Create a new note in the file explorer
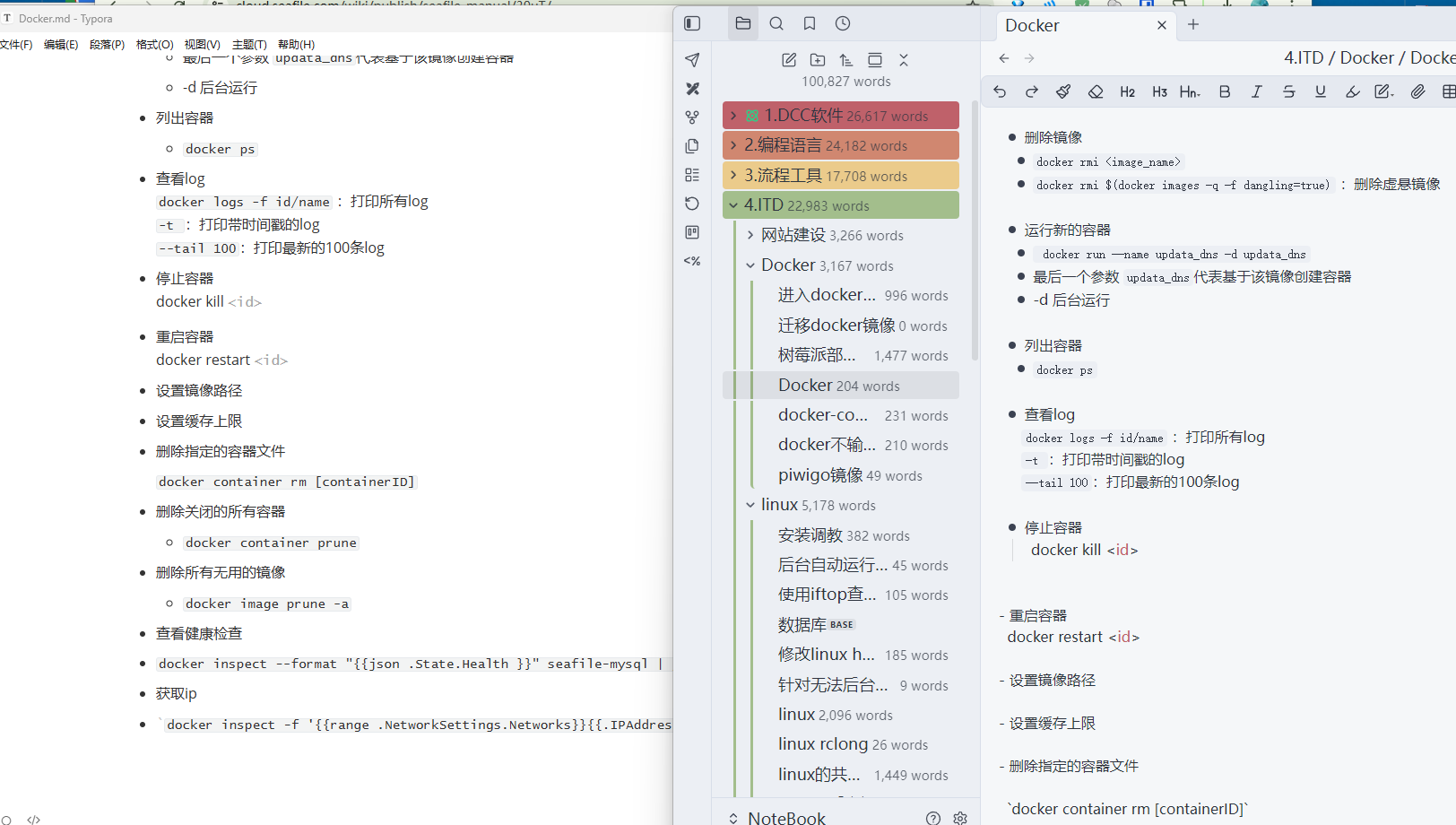1456x825 pixels. pos(789,60)
